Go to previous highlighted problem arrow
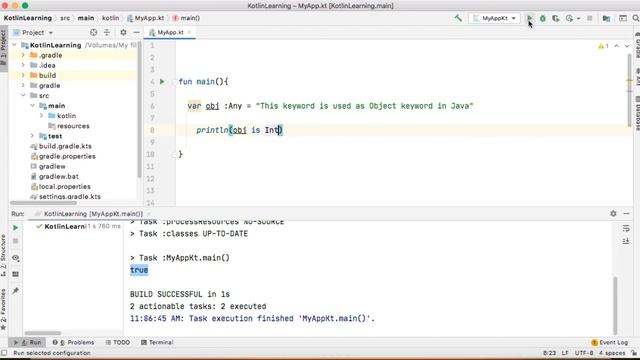 (617, 46)
